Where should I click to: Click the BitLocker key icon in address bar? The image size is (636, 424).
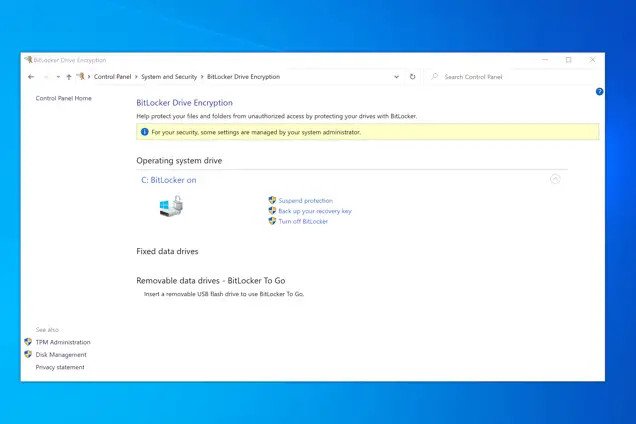tap(81, 76)
